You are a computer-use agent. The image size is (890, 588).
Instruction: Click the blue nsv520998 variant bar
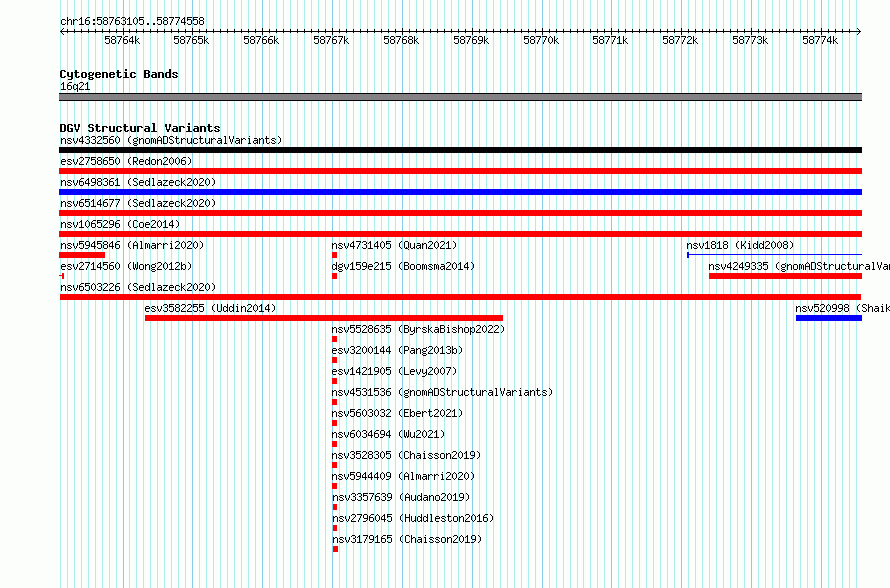click(x=829, y=318)
